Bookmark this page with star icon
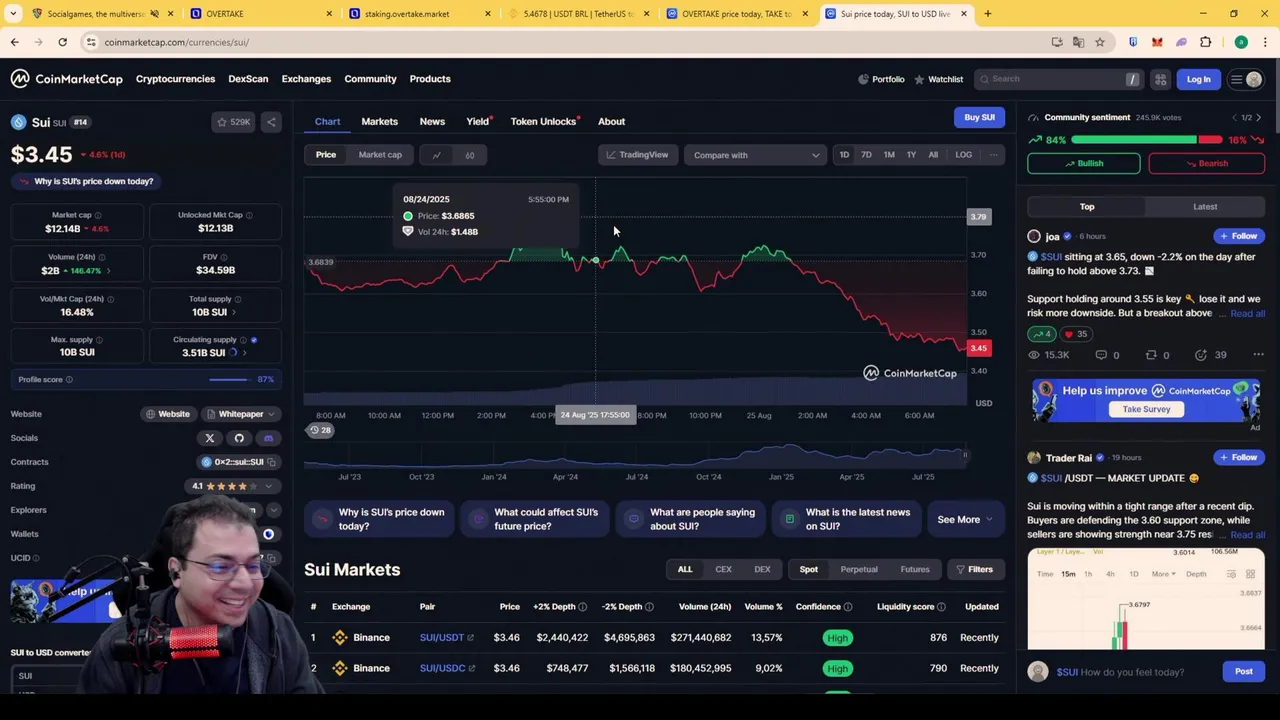The image size is (1280, 720). pos(1099,42)
